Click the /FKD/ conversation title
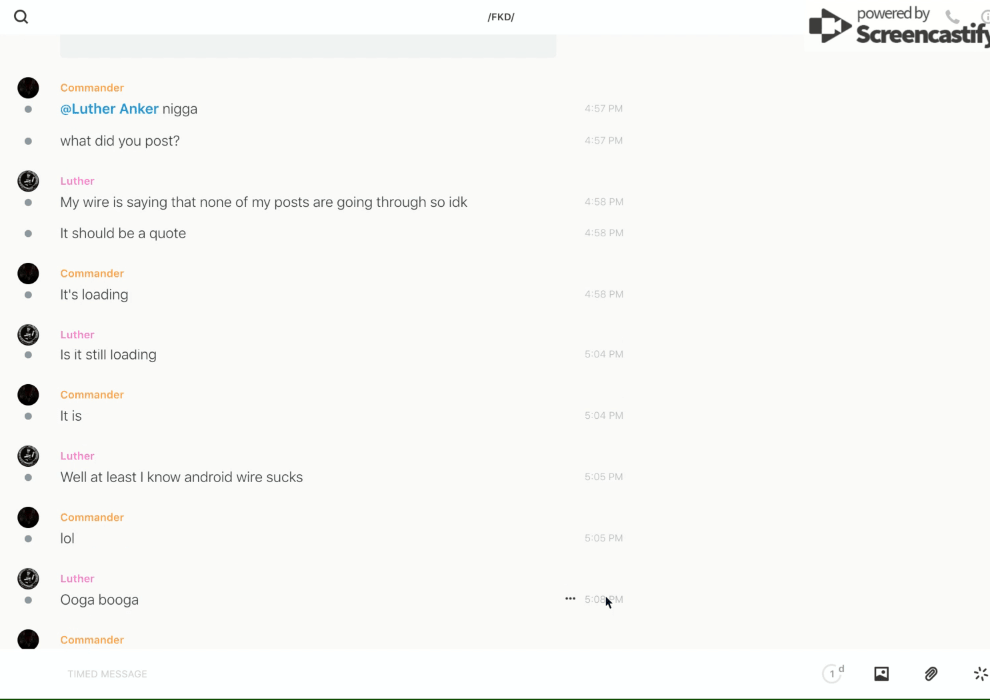 501,17
